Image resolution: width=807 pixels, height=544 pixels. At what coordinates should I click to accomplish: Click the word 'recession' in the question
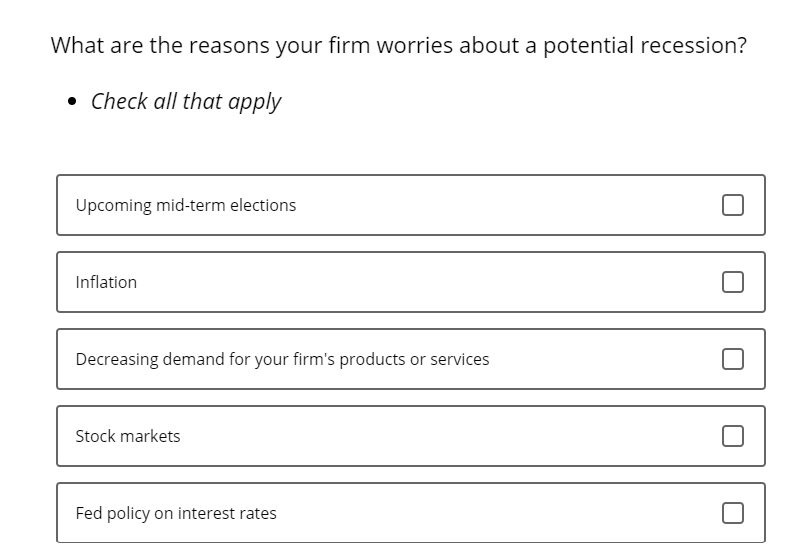click(688, 45)
